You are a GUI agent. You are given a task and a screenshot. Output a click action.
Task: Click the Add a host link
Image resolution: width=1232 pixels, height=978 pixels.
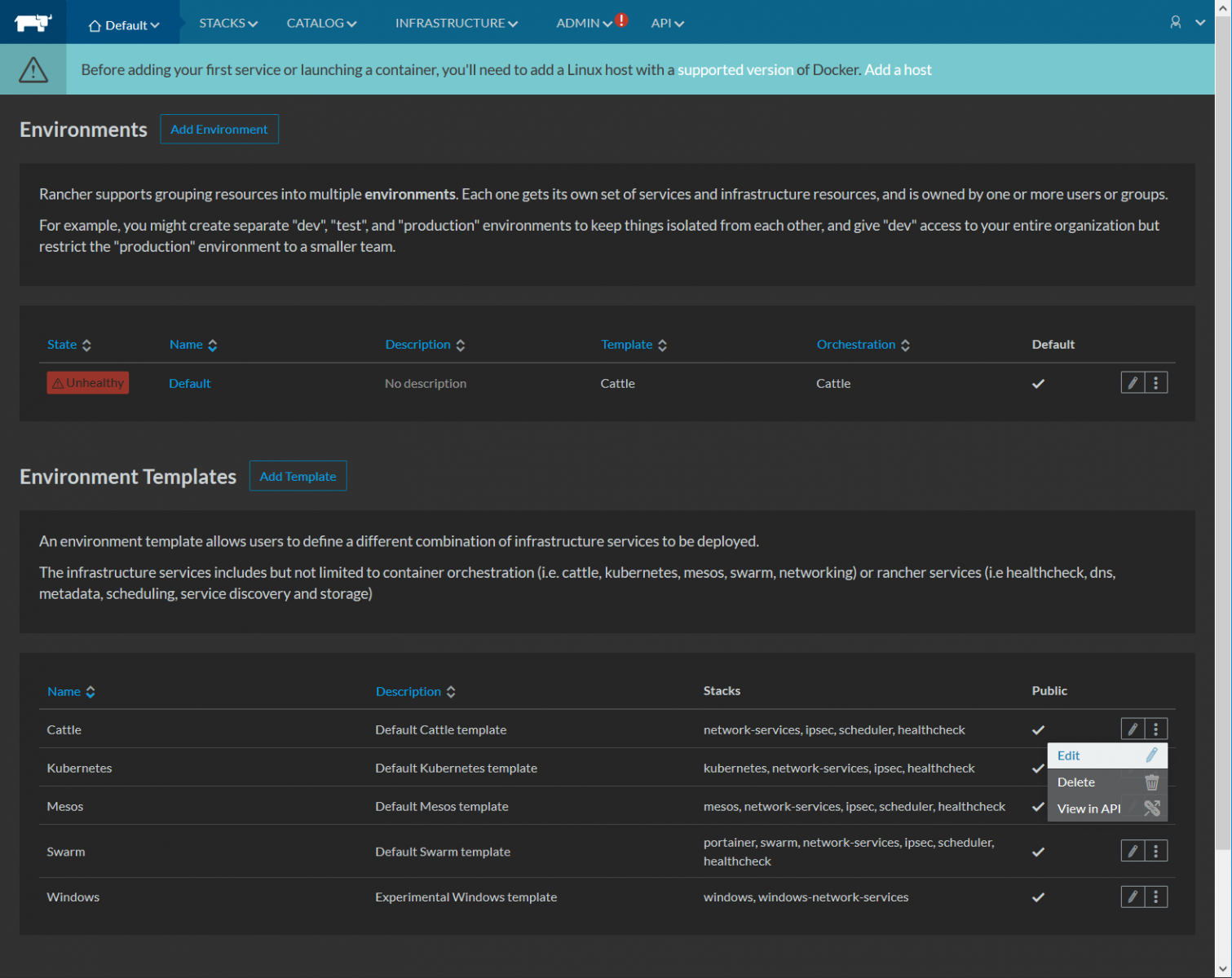pos(898,70)
